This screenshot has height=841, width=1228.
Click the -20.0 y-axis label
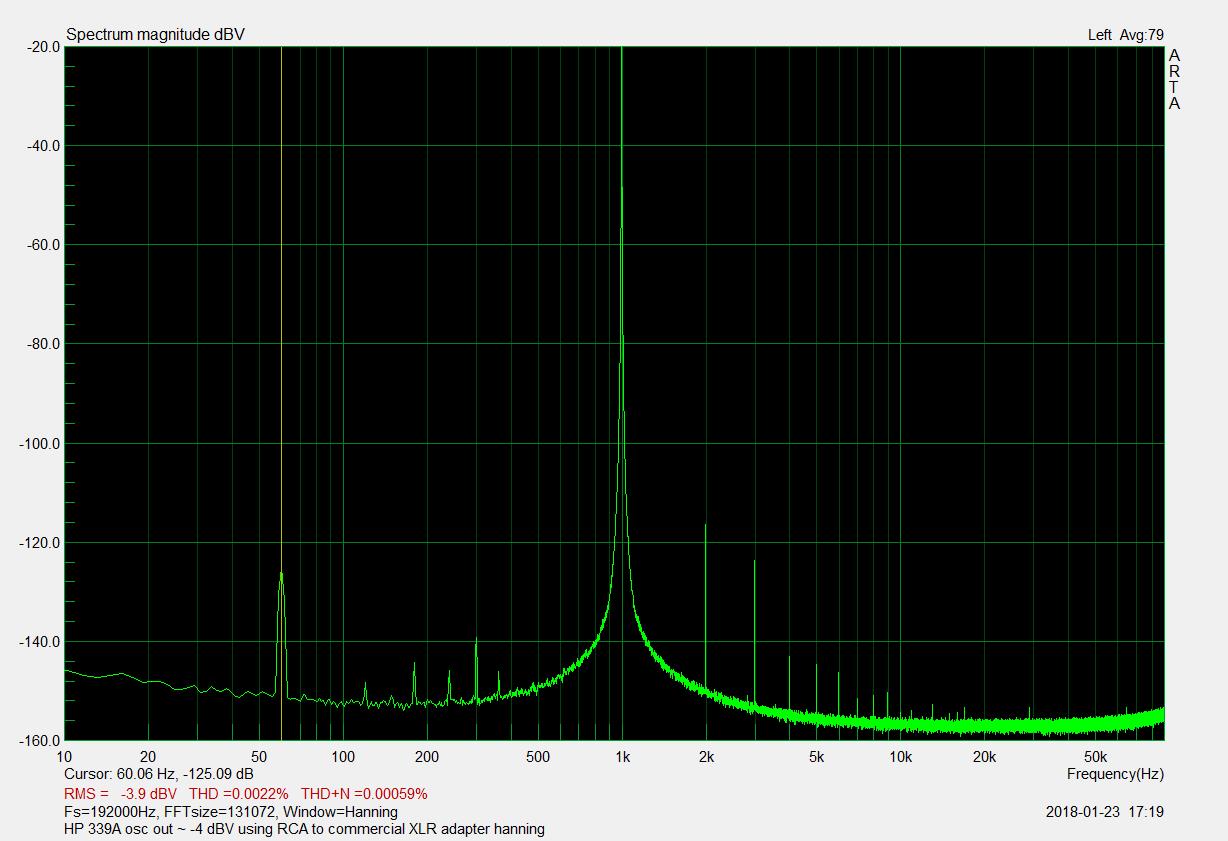(41, 46)
